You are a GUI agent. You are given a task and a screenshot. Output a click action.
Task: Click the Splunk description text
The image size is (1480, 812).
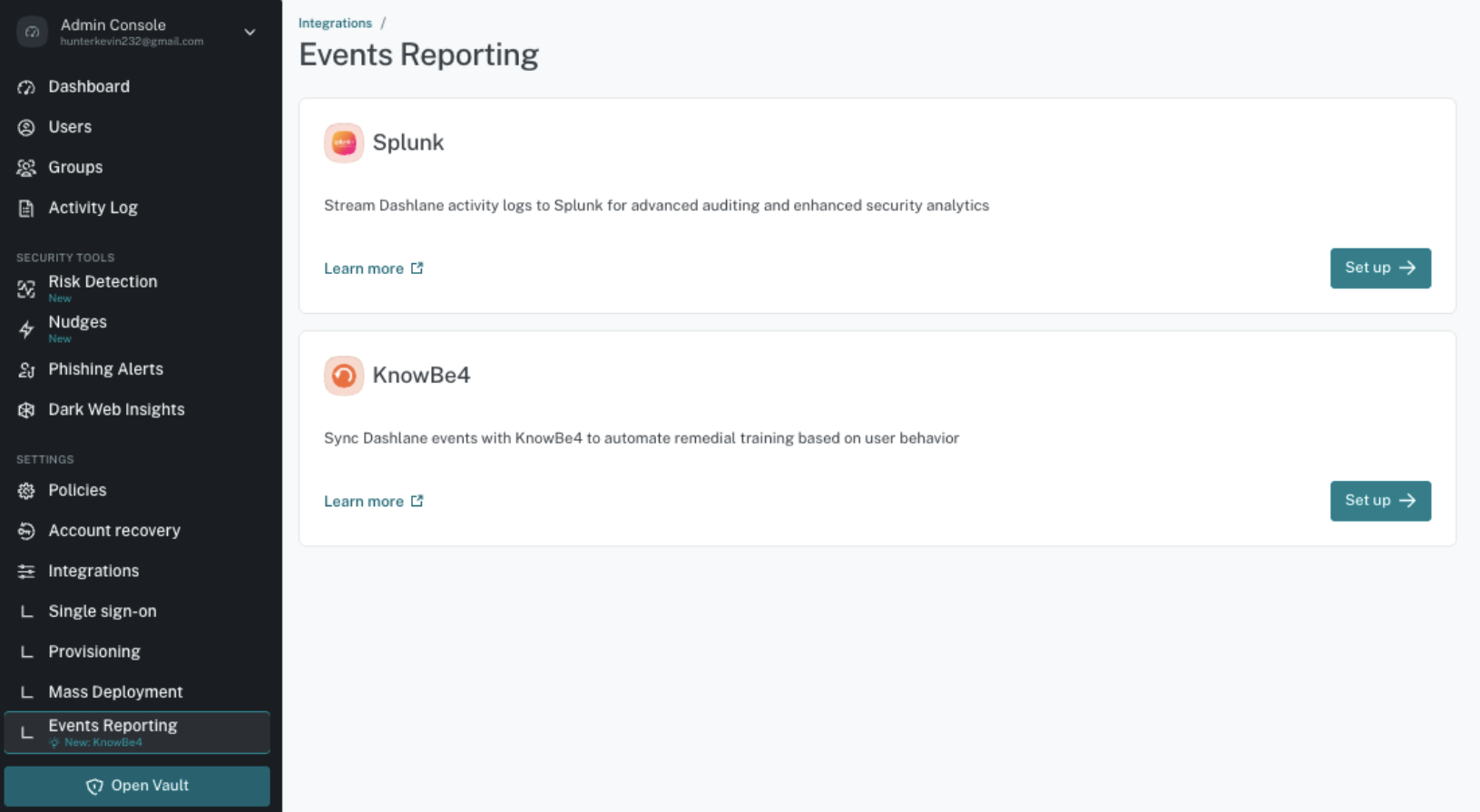point(656,206)
